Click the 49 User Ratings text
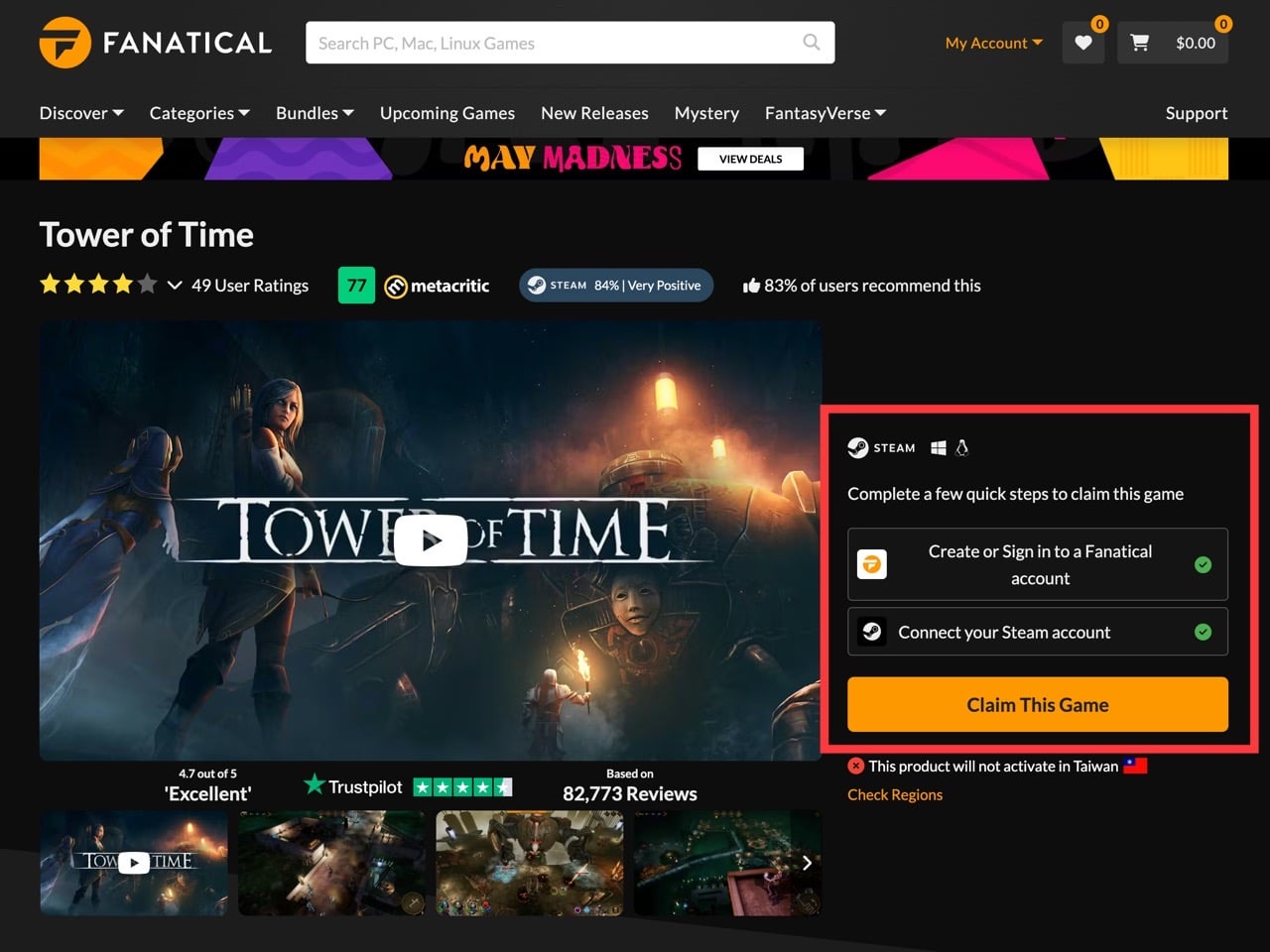This screenshot has height=952, width=1270. [x=250, y=286]
